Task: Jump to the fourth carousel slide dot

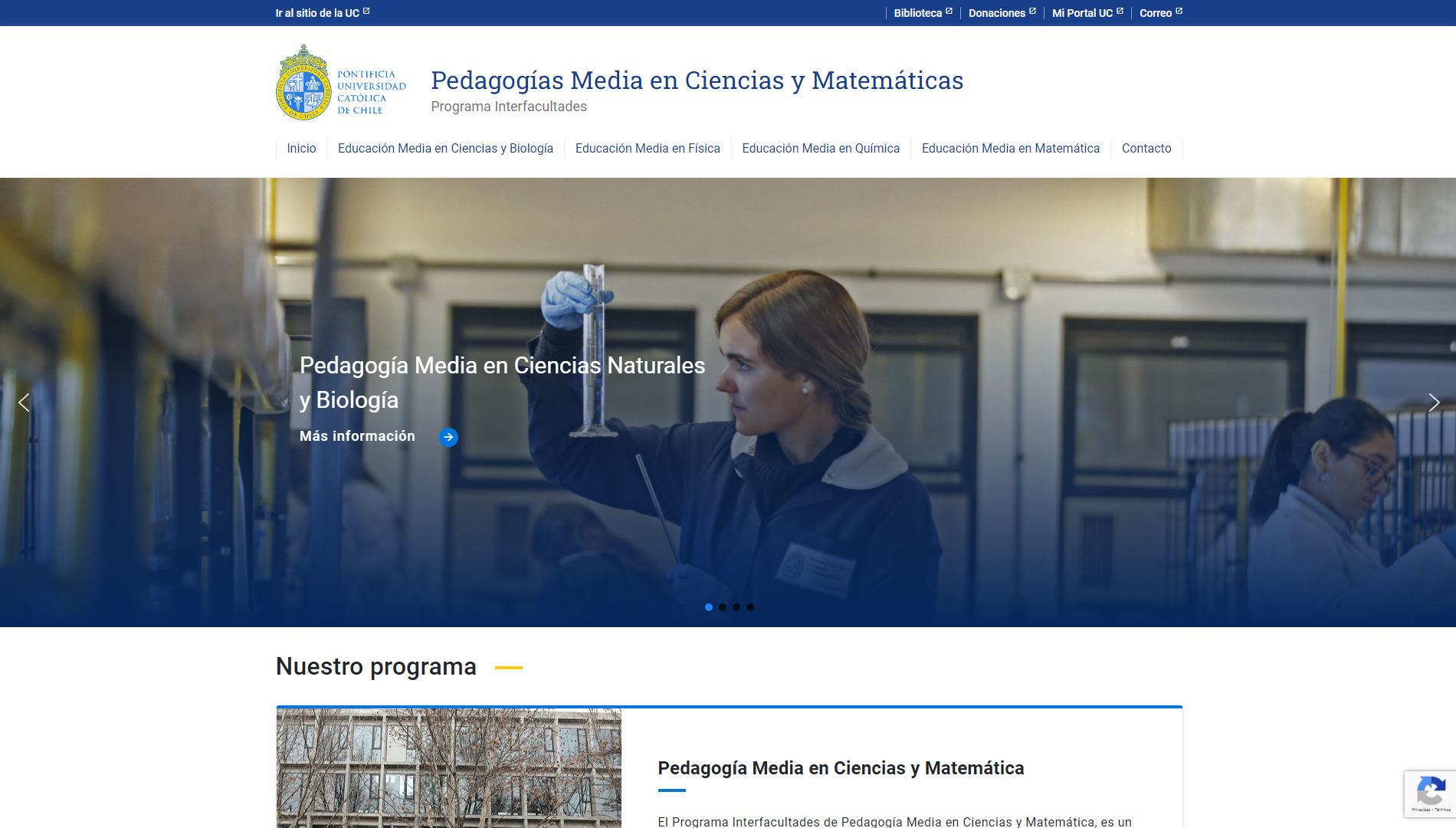Action: coord(750,607)
